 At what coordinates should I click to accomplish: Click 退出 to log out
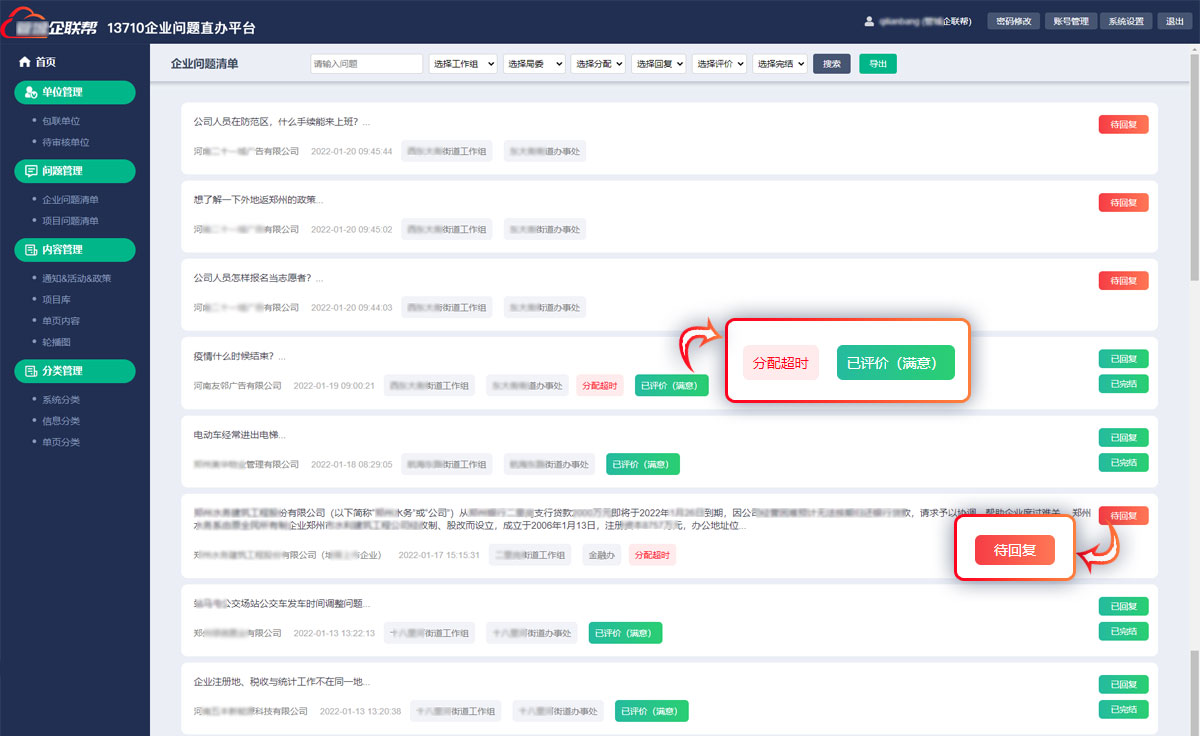click(1171, 21)
